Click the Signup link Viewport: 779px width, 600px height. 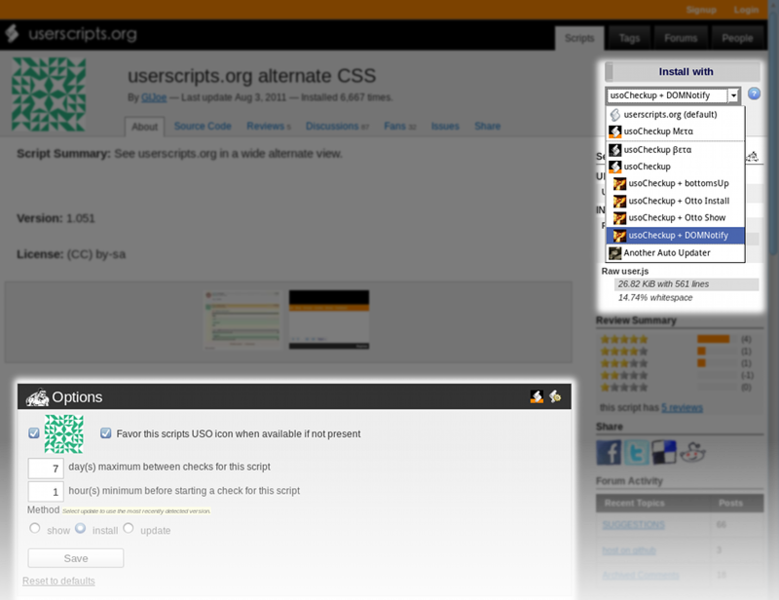[x=701, y=10]
